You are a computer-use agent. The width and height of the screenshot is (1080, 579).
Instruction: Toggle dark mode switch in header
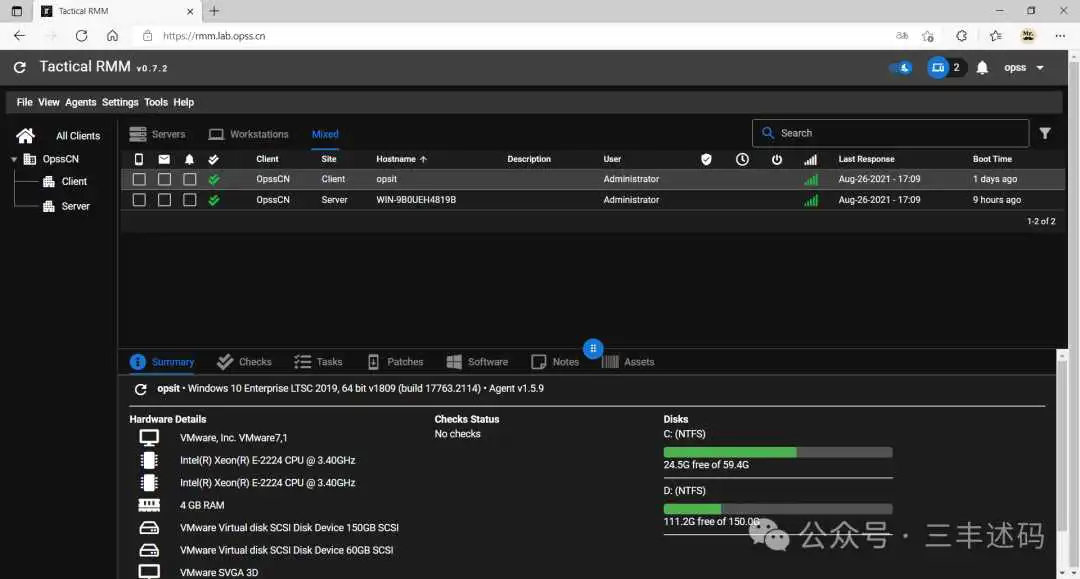900,67
